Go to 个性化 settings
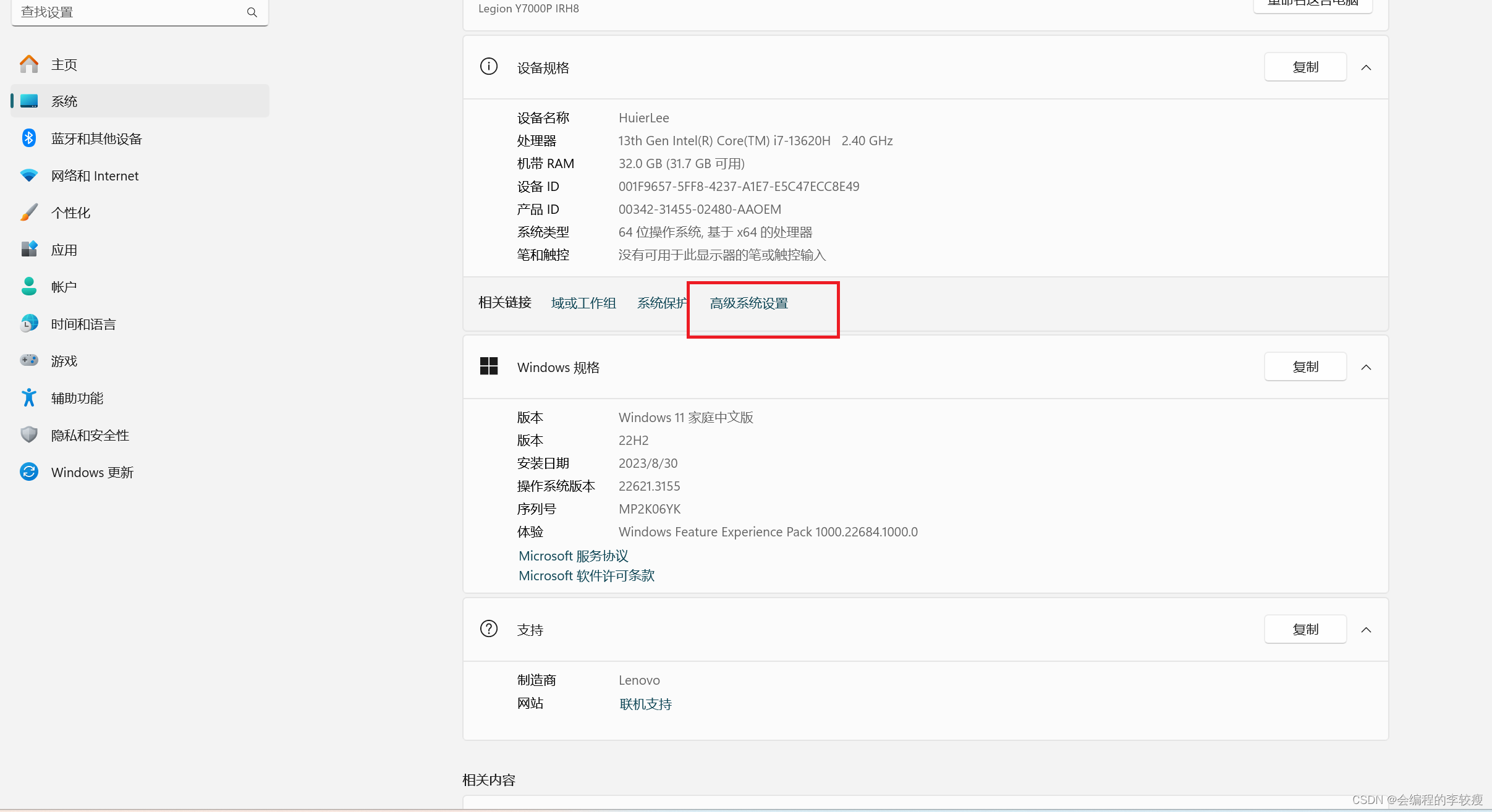Viewport: 1492px width, 812px height. pyautogui.click(x=140, y=213)
